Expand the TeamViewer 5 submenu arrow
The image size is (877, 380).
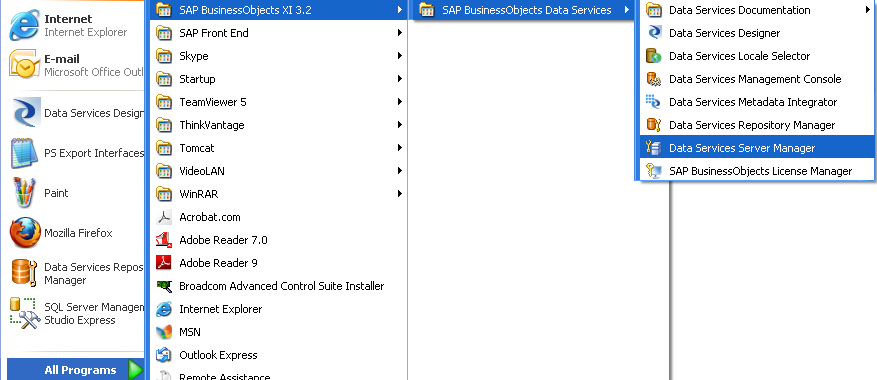pyautogui.click(x=399, y=102)
